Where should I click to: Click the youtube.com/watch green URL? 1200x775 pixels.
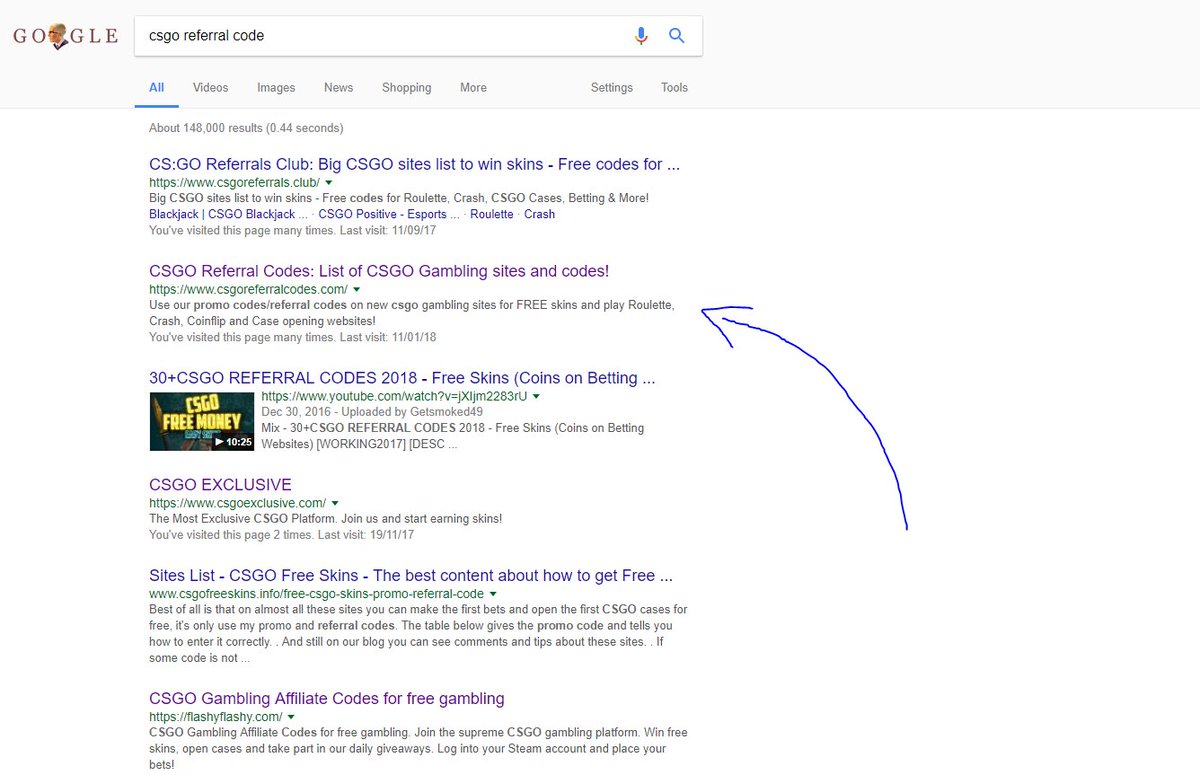(x=394, y=396)
